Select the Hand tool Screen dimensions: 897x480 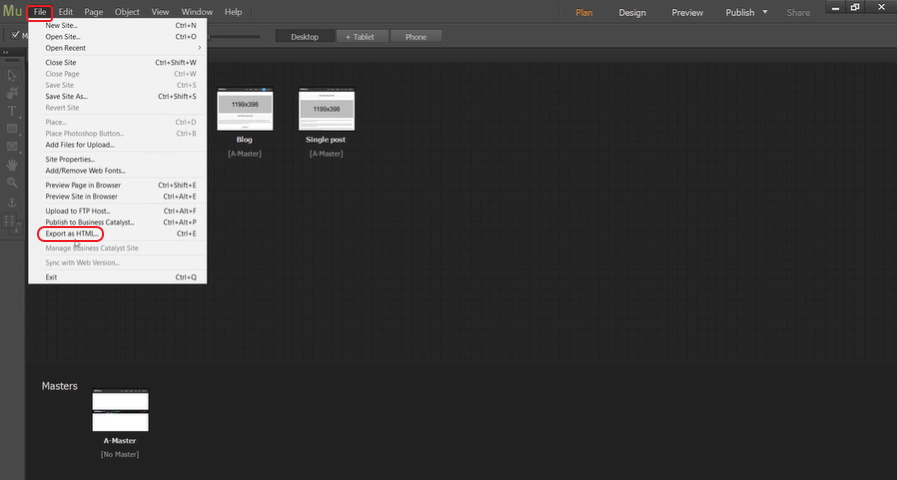point(12,165)
